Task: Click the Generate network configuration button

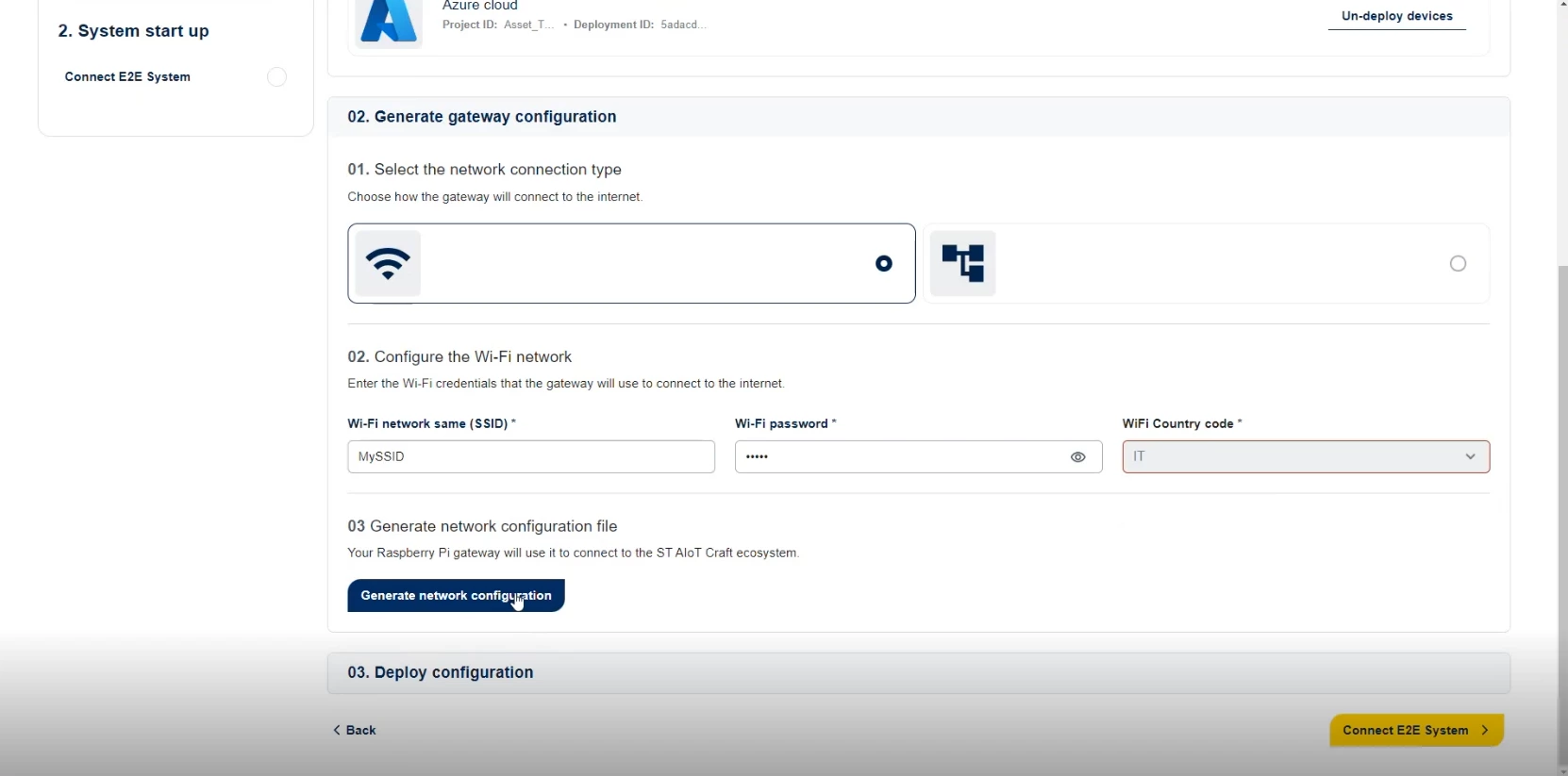Action: (456, 596)
